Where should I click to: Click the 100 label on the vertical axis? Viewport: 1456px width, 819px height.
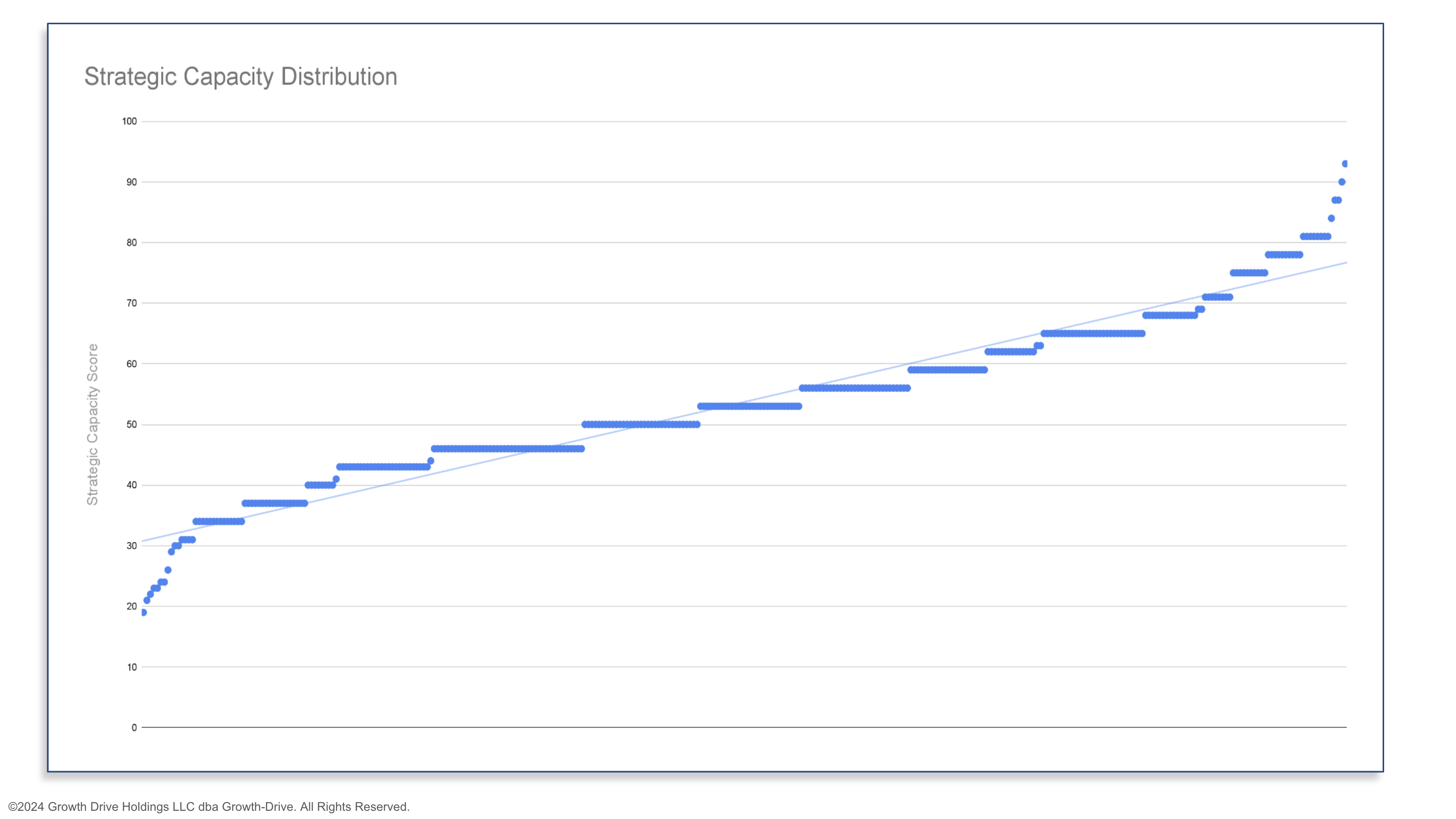[129, 121]
